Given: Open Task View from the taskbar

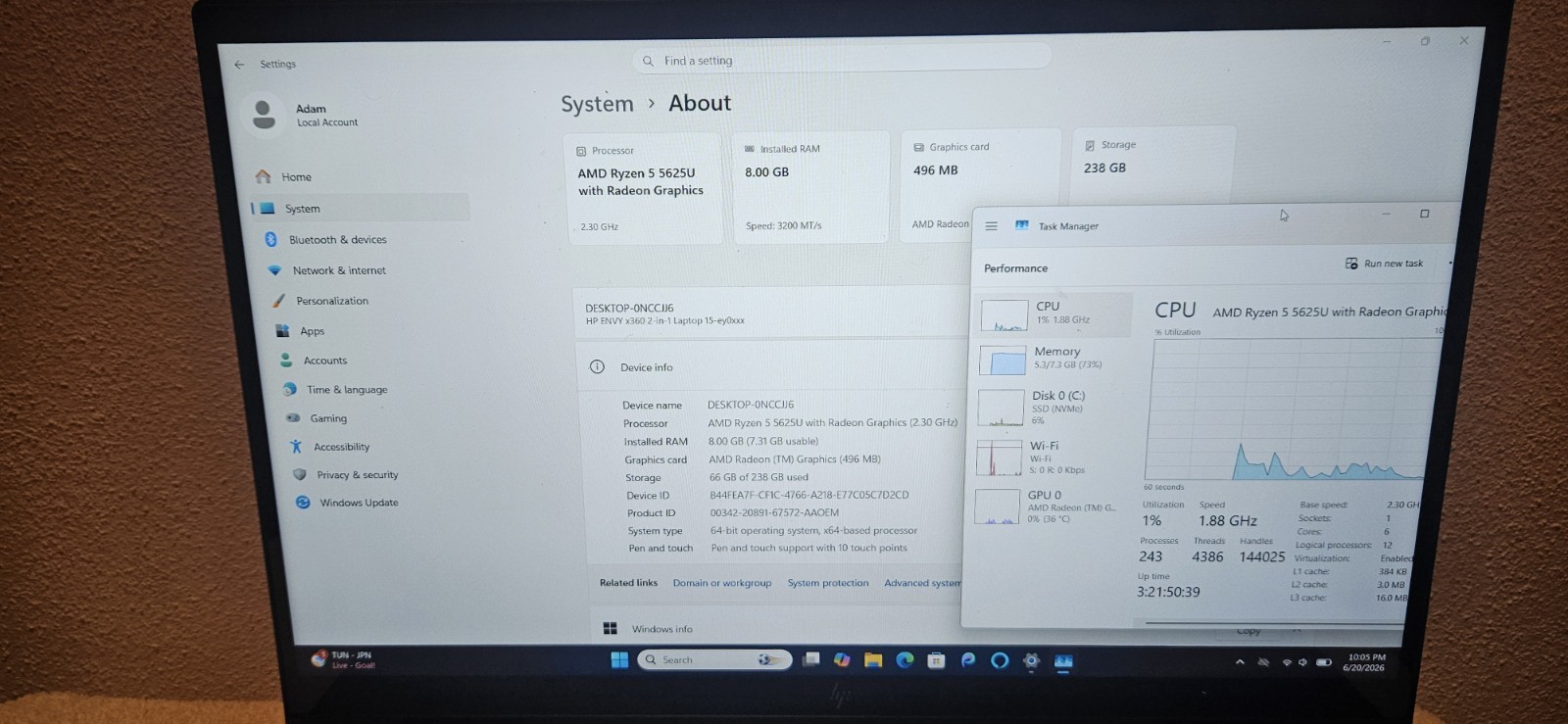Looking at the screenshot, I should click(811, 660).
